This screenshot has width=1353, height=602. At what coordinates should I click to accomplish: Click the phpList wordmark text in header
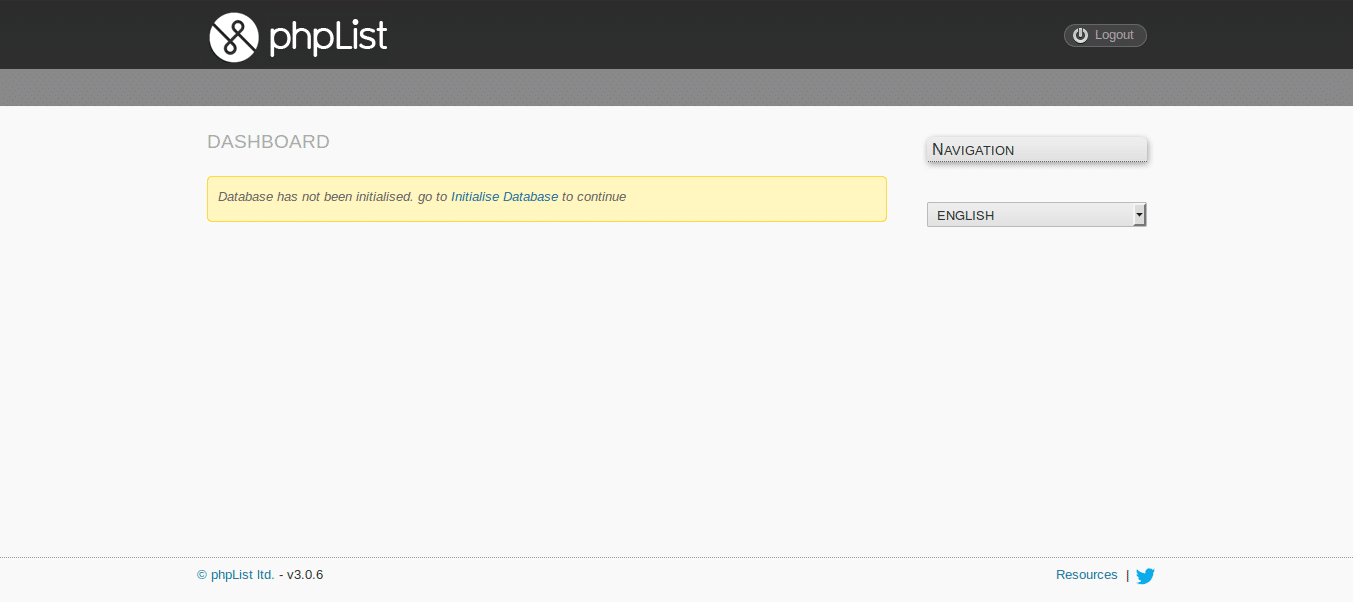coord(328,38)
